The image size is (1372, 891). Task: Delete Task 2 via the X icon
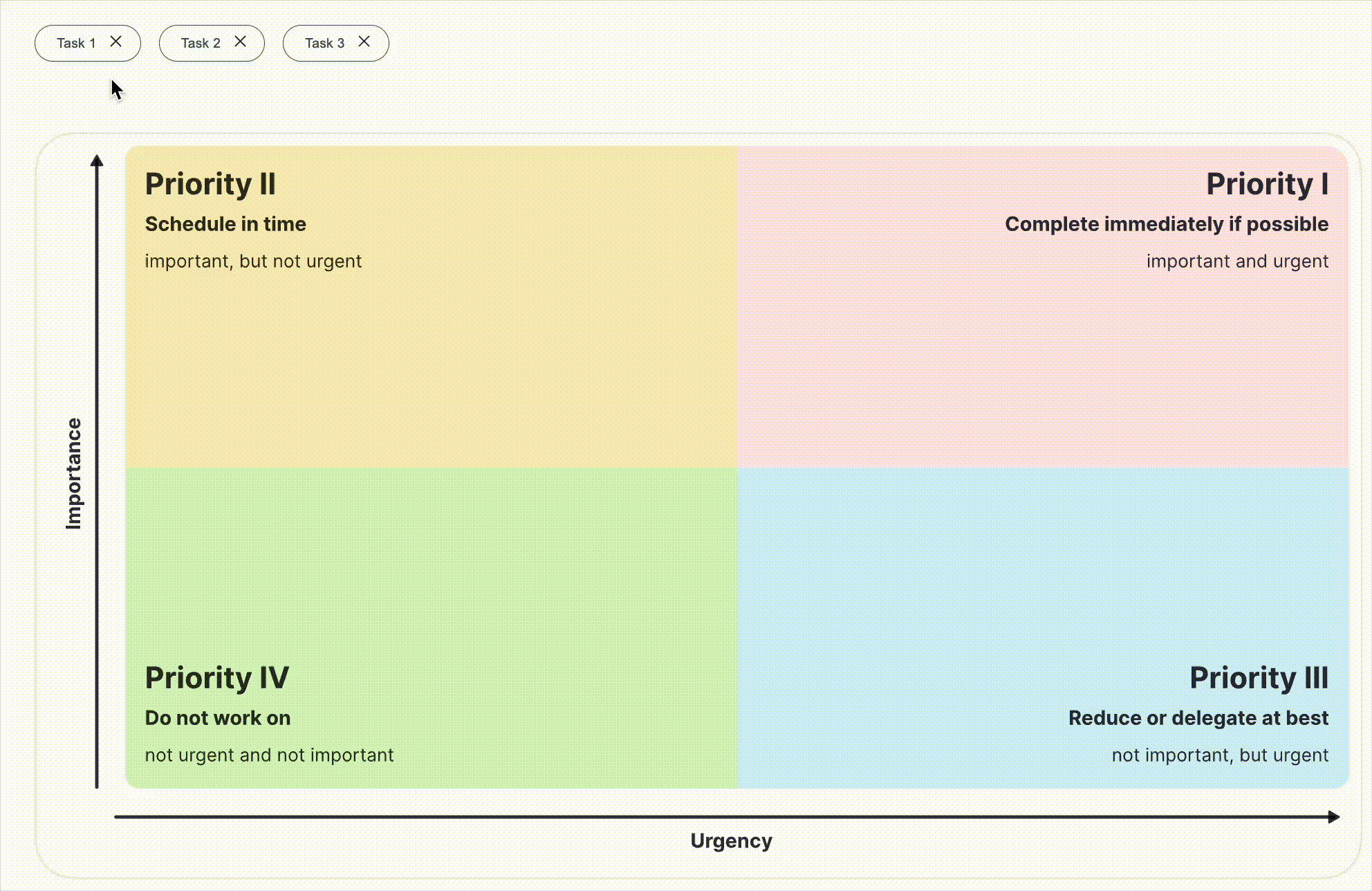tap(240, 42)
